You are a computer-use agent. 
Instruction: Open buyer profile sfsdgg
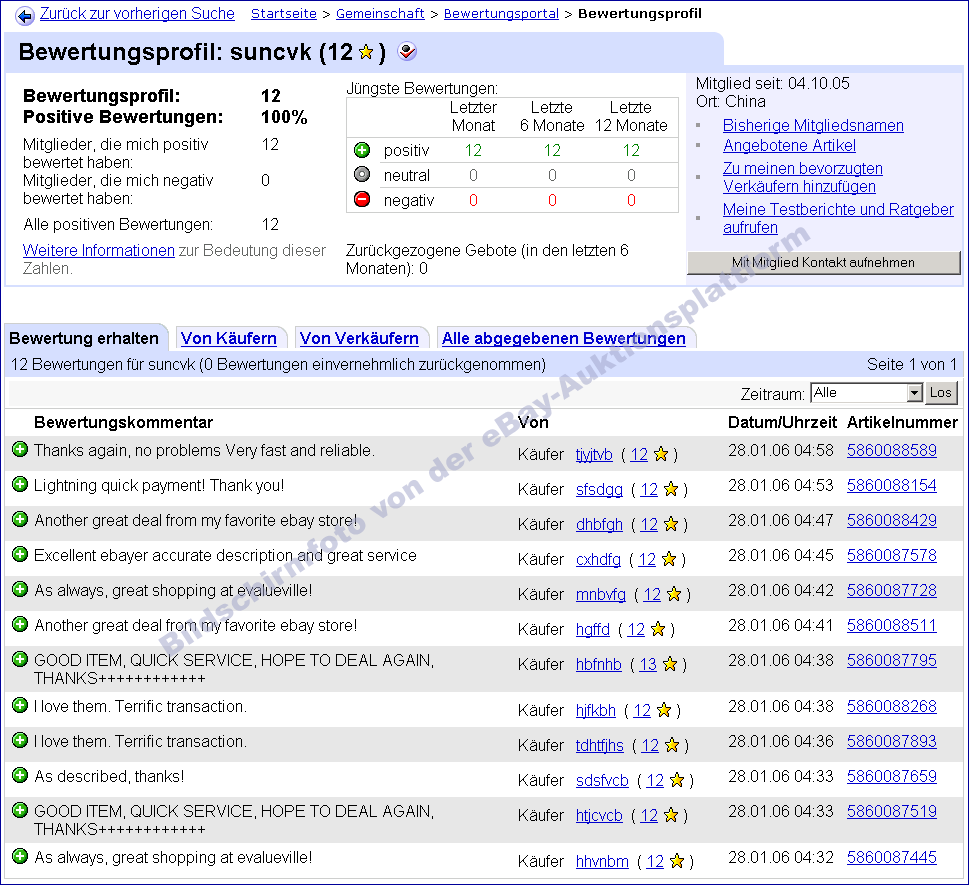[x=599, y=489]
